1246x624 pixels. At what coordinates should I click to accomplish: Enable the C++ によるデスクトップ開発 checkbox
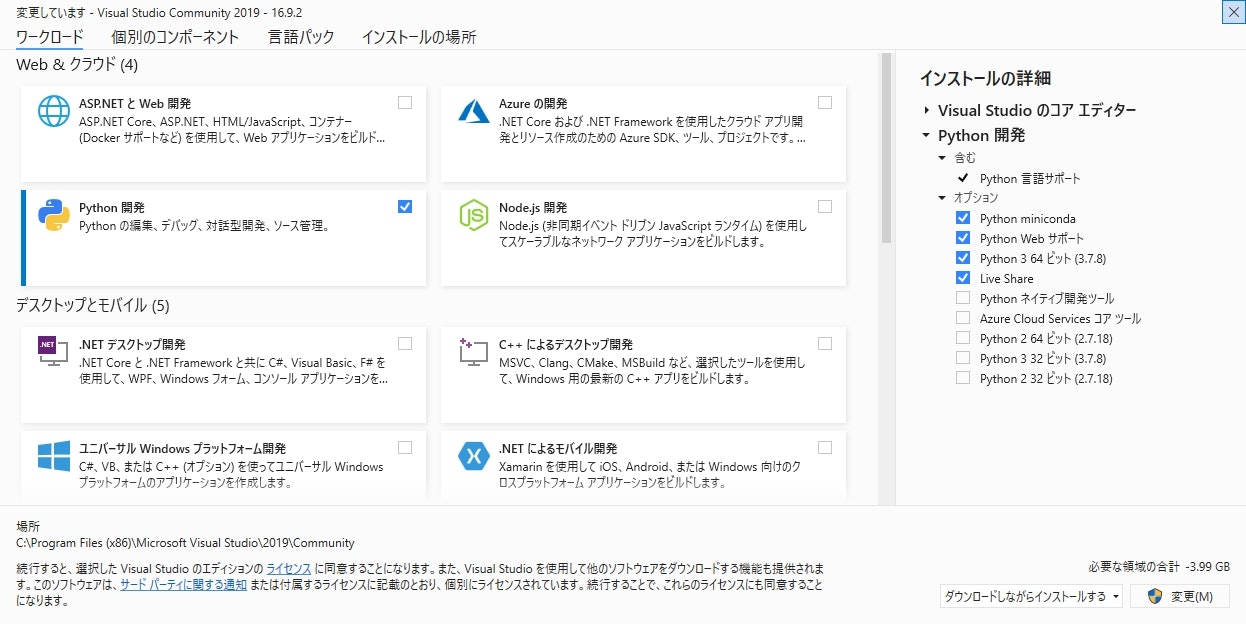825,343
